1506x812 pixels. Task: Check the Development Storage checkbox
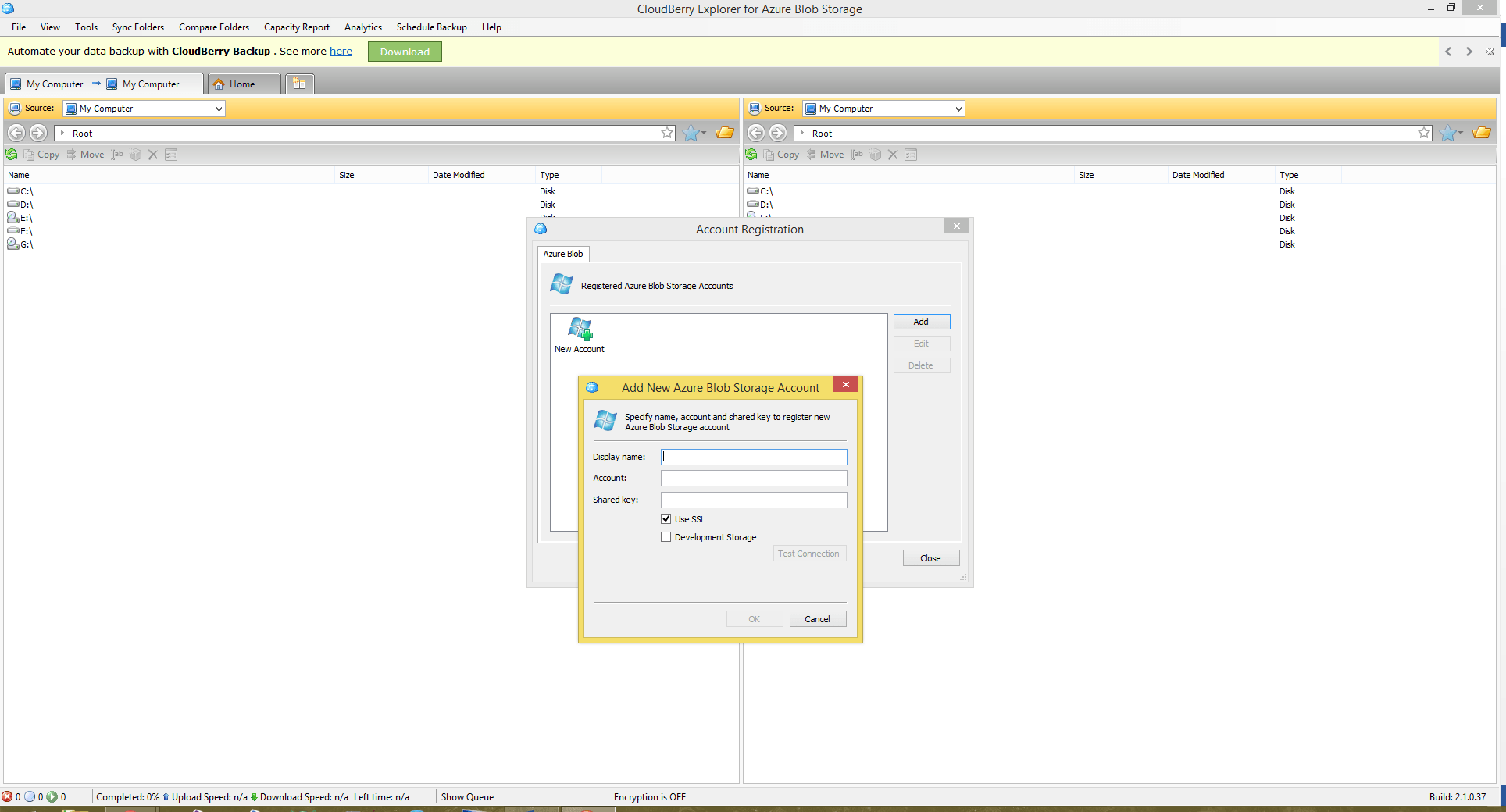pos(666,537)
